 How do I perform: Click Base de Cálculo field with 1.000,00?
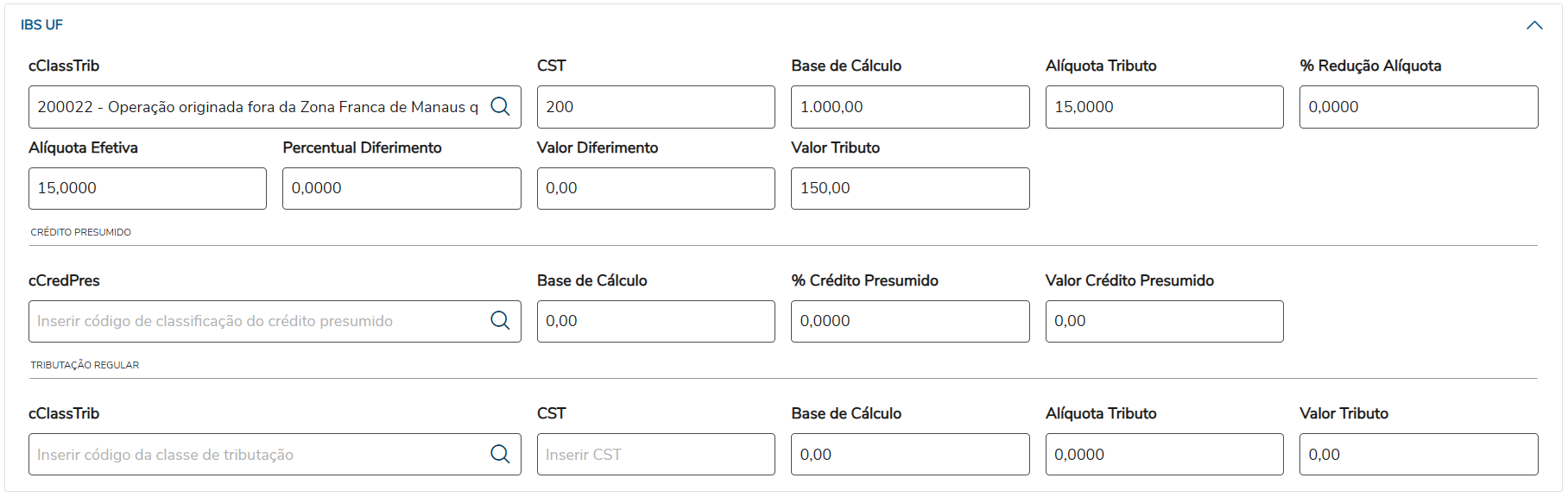pos(909,107)
